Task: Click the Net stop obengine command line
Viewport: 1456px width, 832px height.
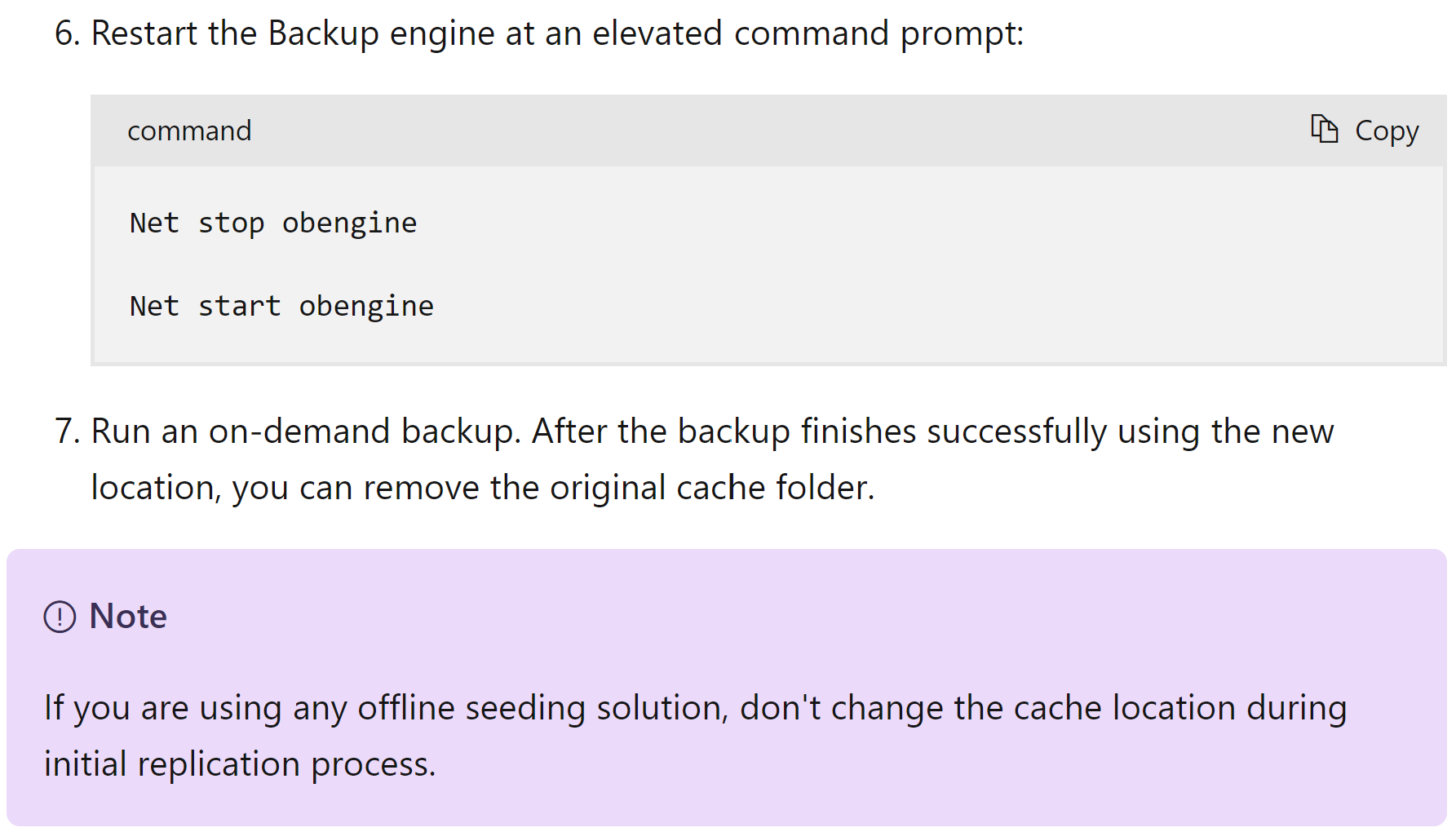Action: pyautogui.click(x=272, y=222)
